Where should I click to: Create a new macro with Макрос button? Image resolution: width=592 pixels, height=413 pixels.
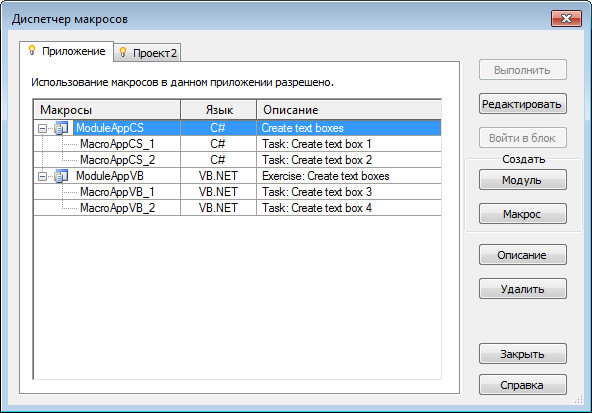tap(523, 214)
